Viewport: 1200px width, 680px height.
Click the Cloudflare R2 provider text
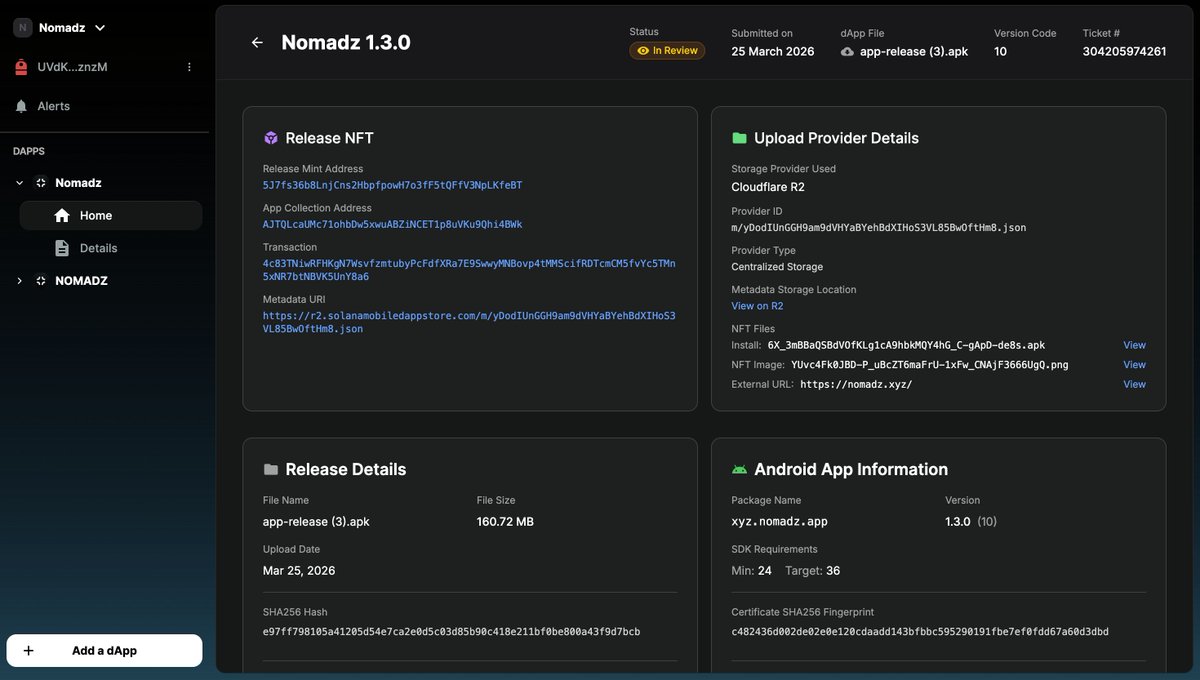[x=768, y=187]
